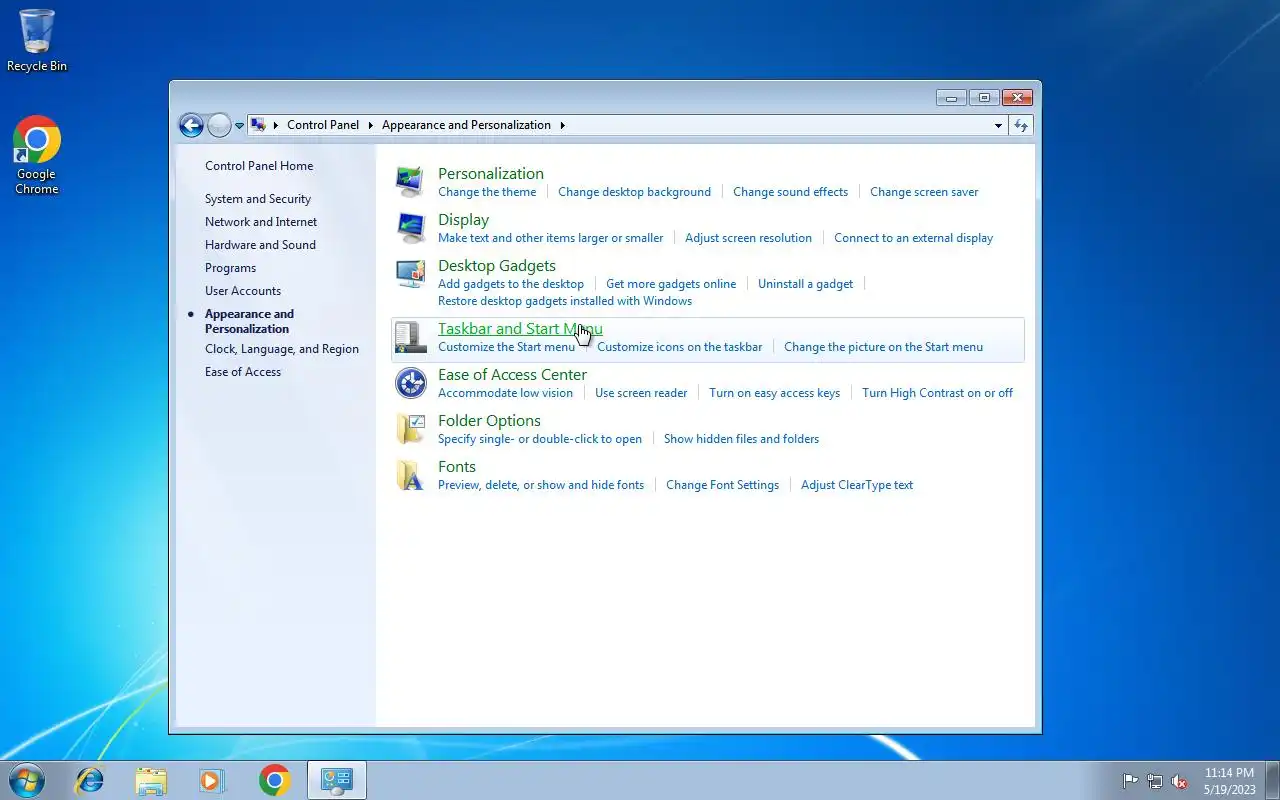This screenshot has height=800, width=1280.
Task: Open the taskbar clock showing 11:14 PM
Action: (1229, 781)
